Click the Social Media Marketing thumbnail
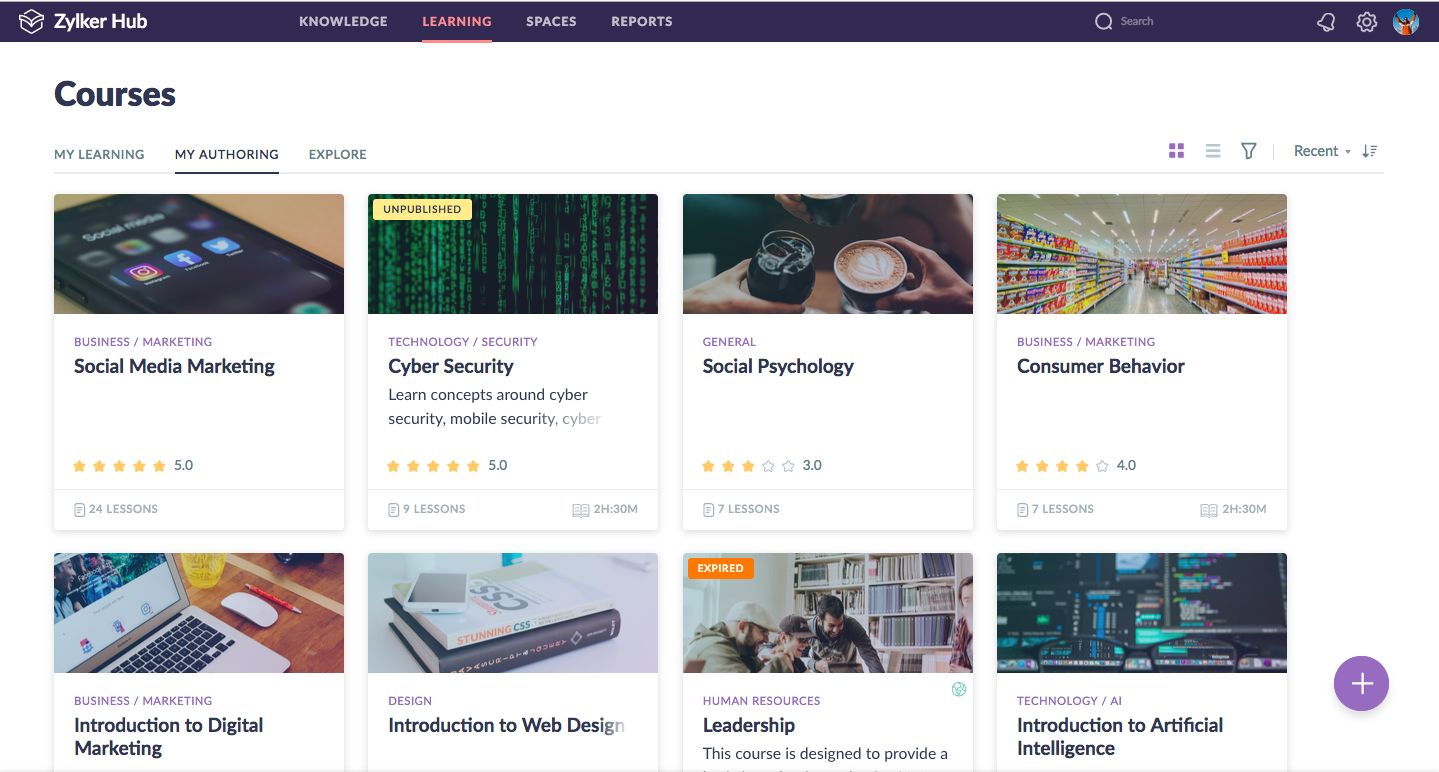The image size is (1439, 772). [x=199, y=254]
